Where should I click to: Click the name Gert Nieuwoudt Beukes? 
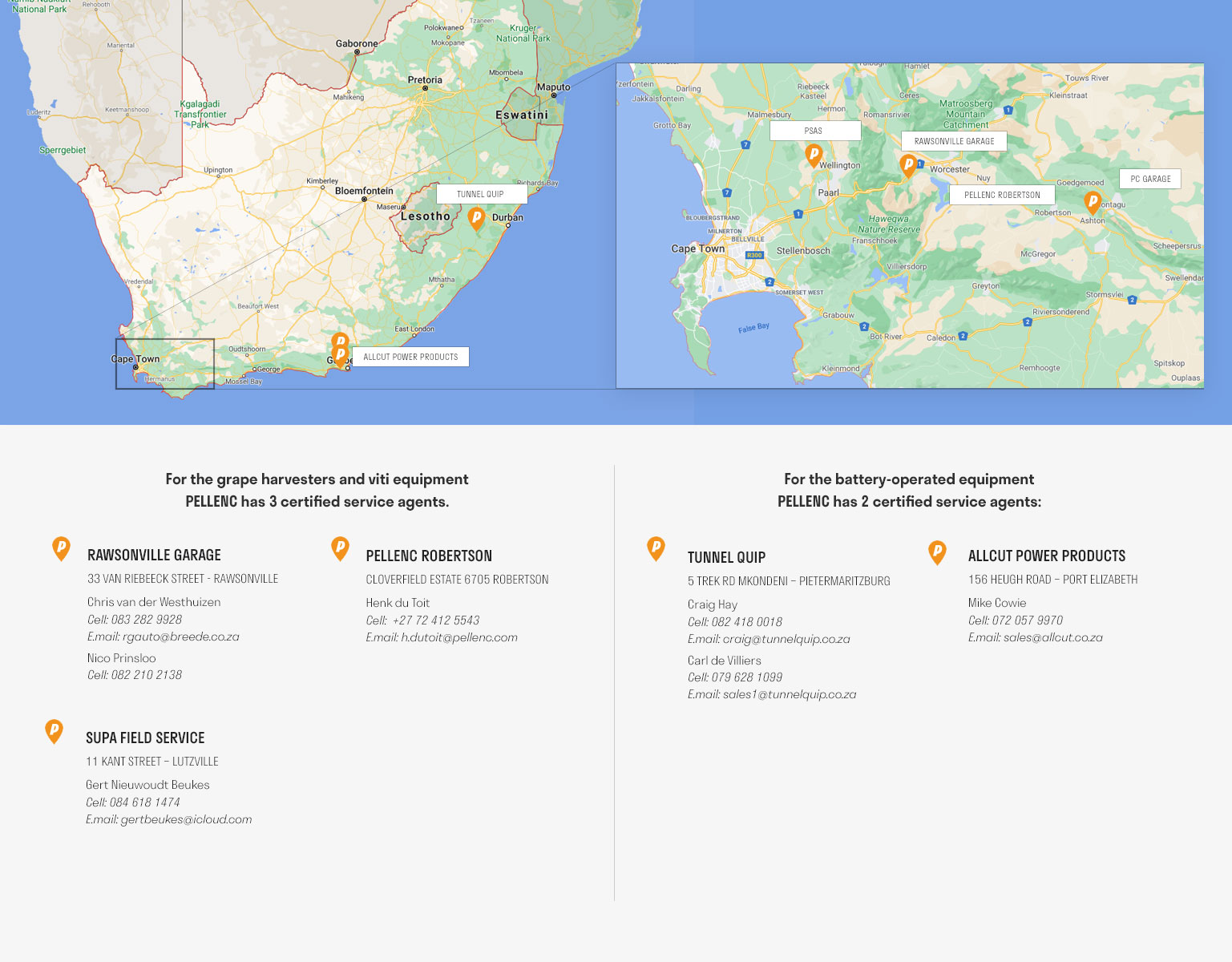coord(147,785)
